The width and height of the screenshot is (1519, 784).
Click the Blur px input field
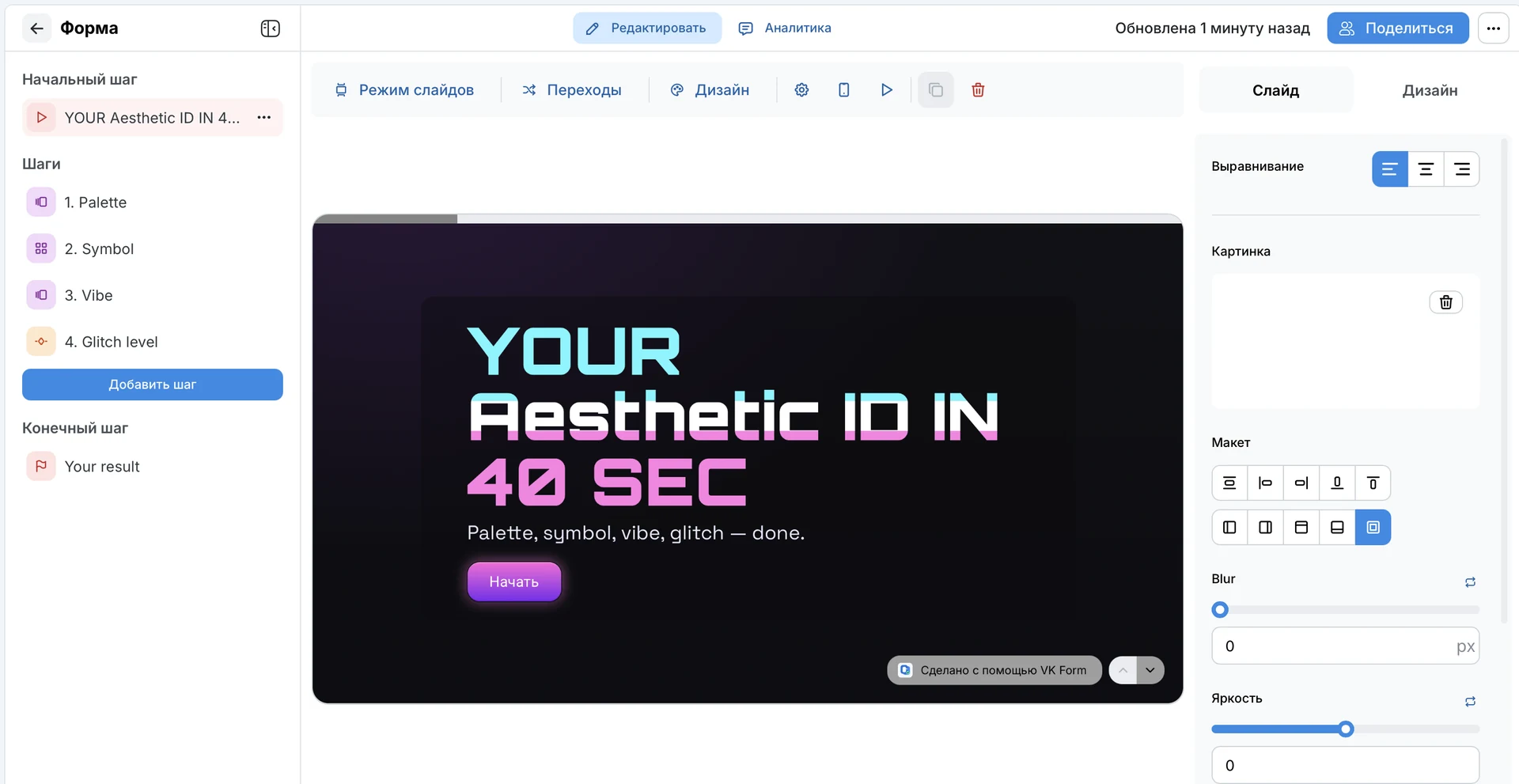(x=1345, y=646)
